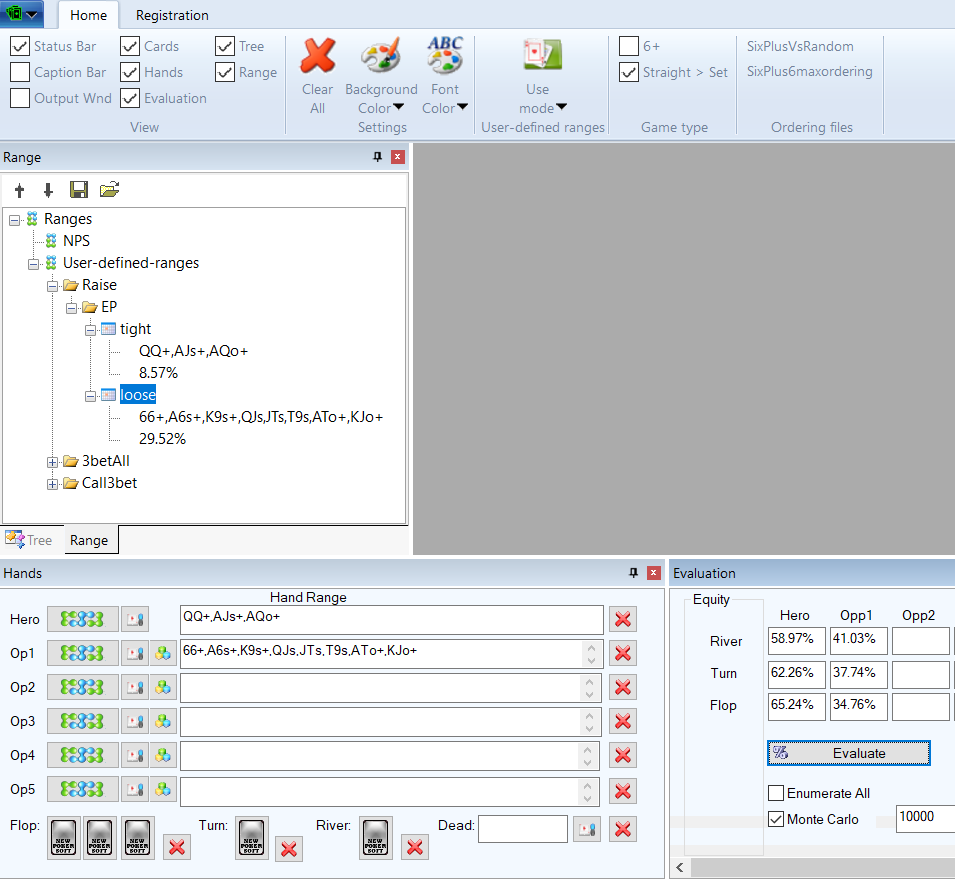Toggle the Straight > Set checkbox
This screenshot has width=955, height=879.
click(x=629, y=72)
